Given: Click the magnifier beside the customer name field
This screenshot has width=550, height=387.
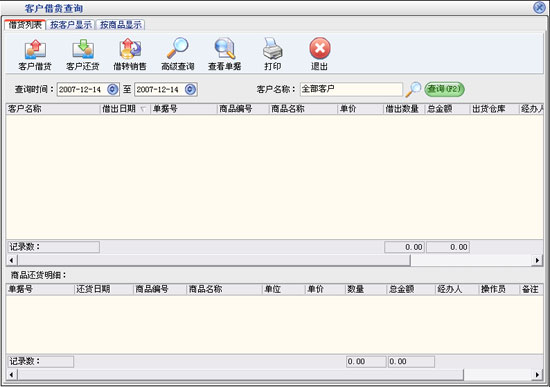Looking at the screenshot, I should coord(414,89).
